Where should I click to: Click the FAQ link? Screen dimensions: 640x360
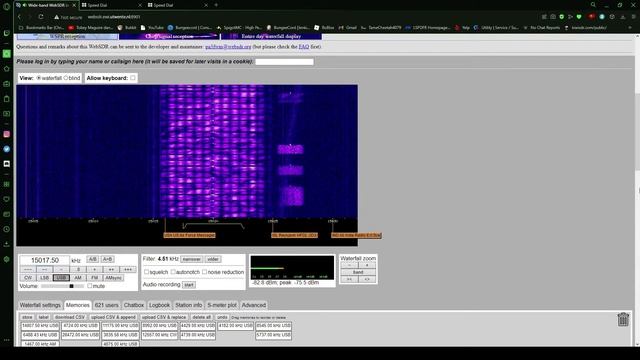coord(304,47)
